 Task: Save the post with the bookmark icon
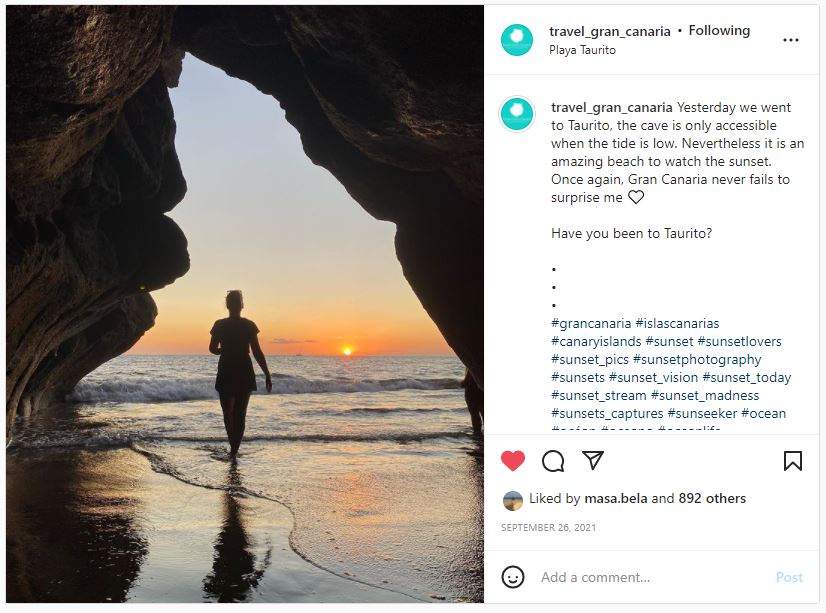[793, 461]
